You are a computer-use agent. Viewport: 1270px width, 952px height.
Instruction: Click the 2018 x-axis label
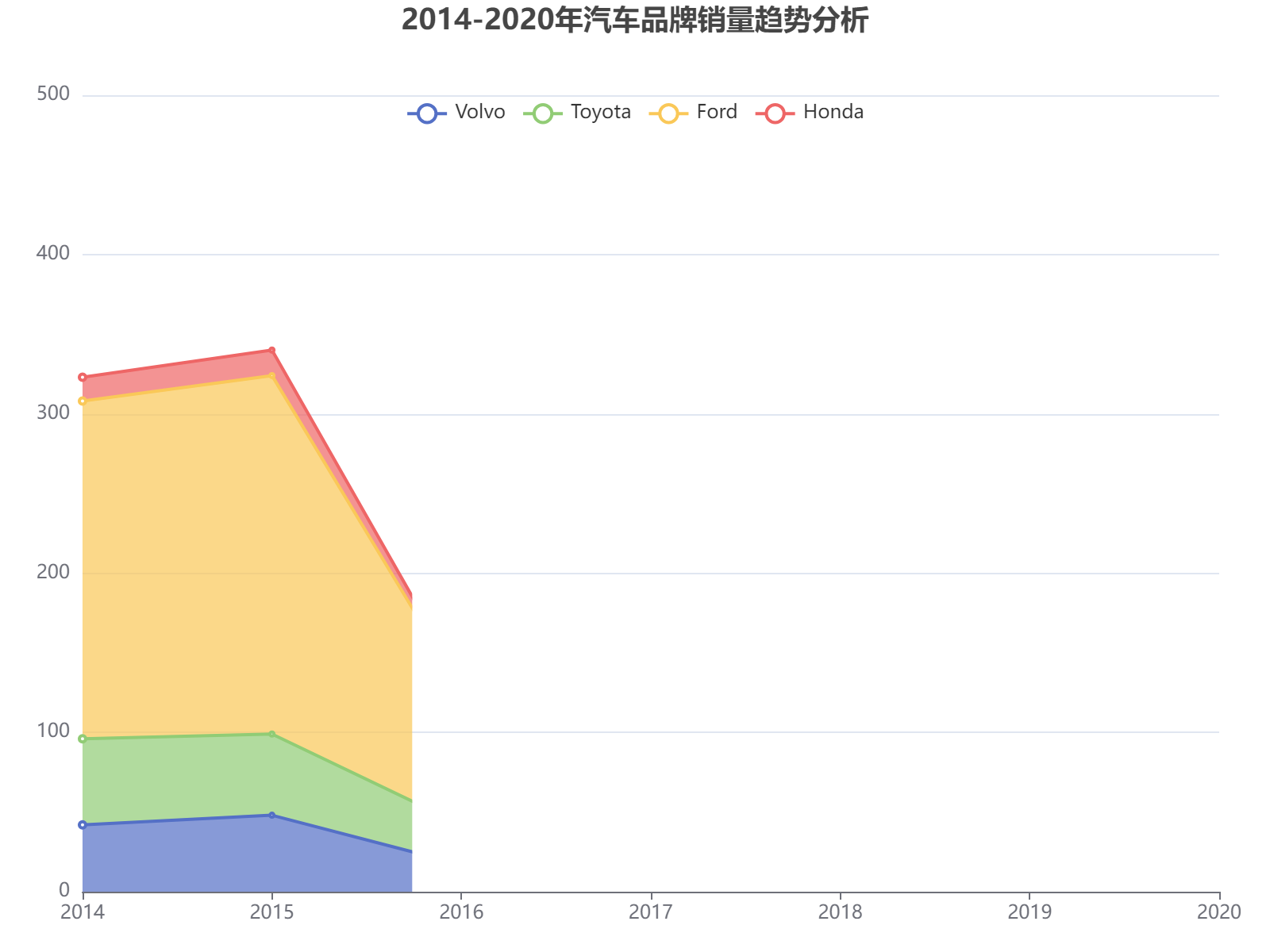point(840,912)
